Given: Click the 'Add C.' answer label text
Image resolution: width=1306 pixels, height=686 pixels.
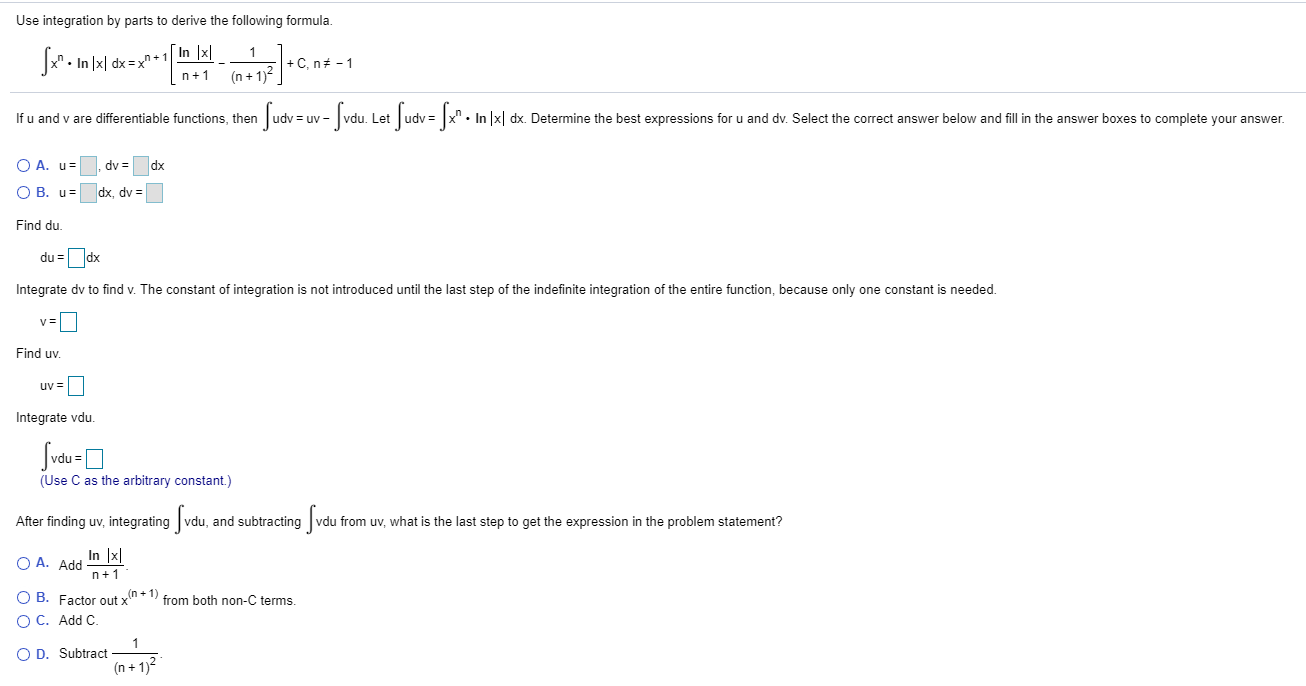Looking at the screenshot, I should click(x=78, y=620).
